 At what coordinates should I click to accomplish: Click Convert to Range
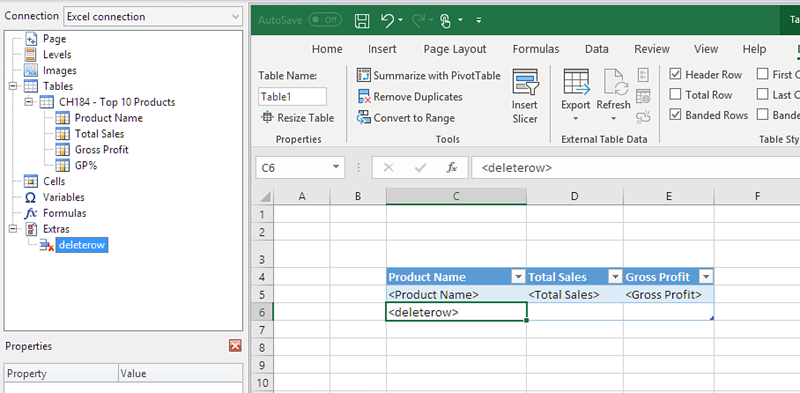pyautogui.click(x=406, y=118)
